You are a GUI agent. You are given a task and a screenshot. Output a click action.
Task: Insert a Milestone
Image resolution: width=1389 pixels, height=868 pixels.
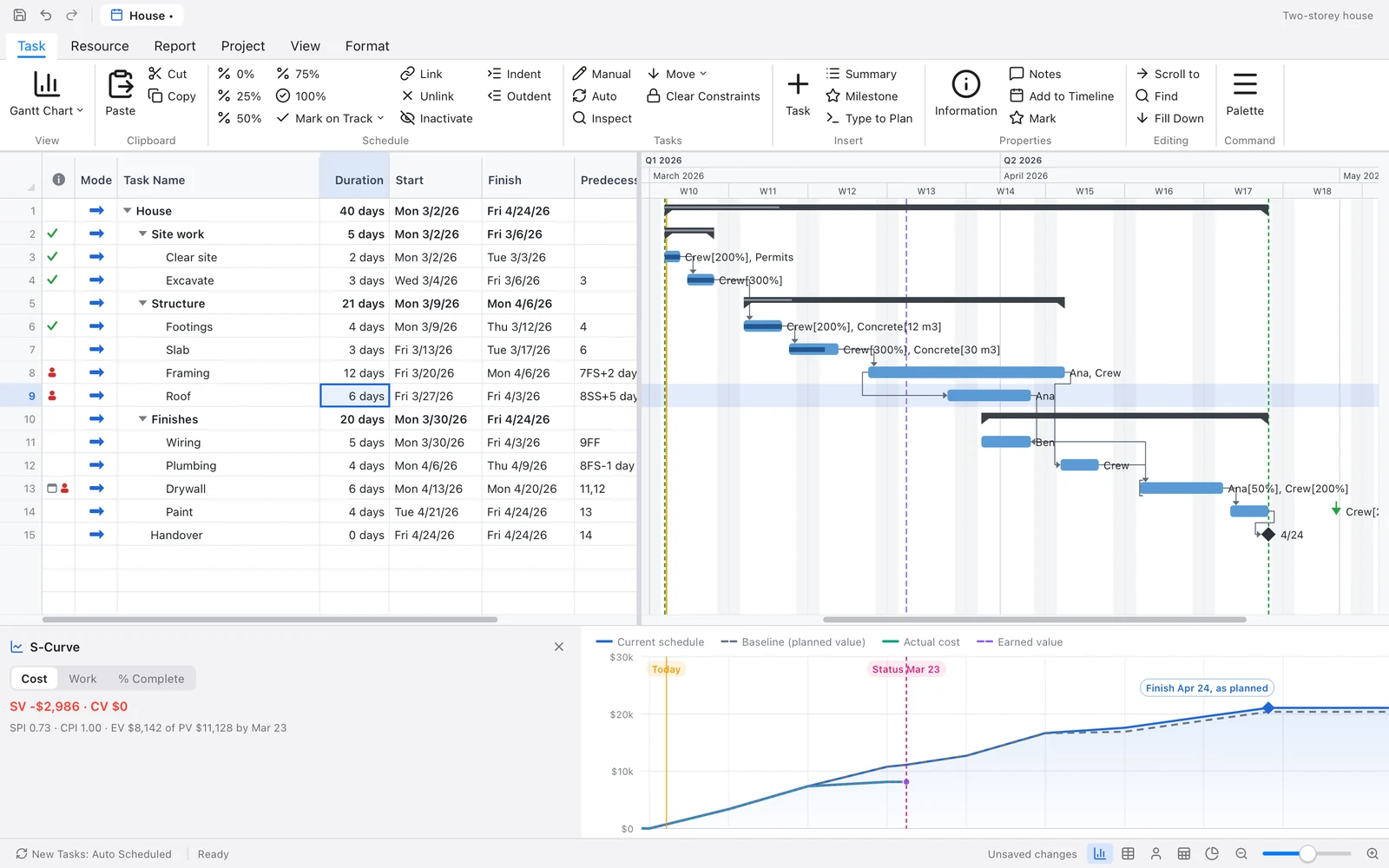coord(861,96)
